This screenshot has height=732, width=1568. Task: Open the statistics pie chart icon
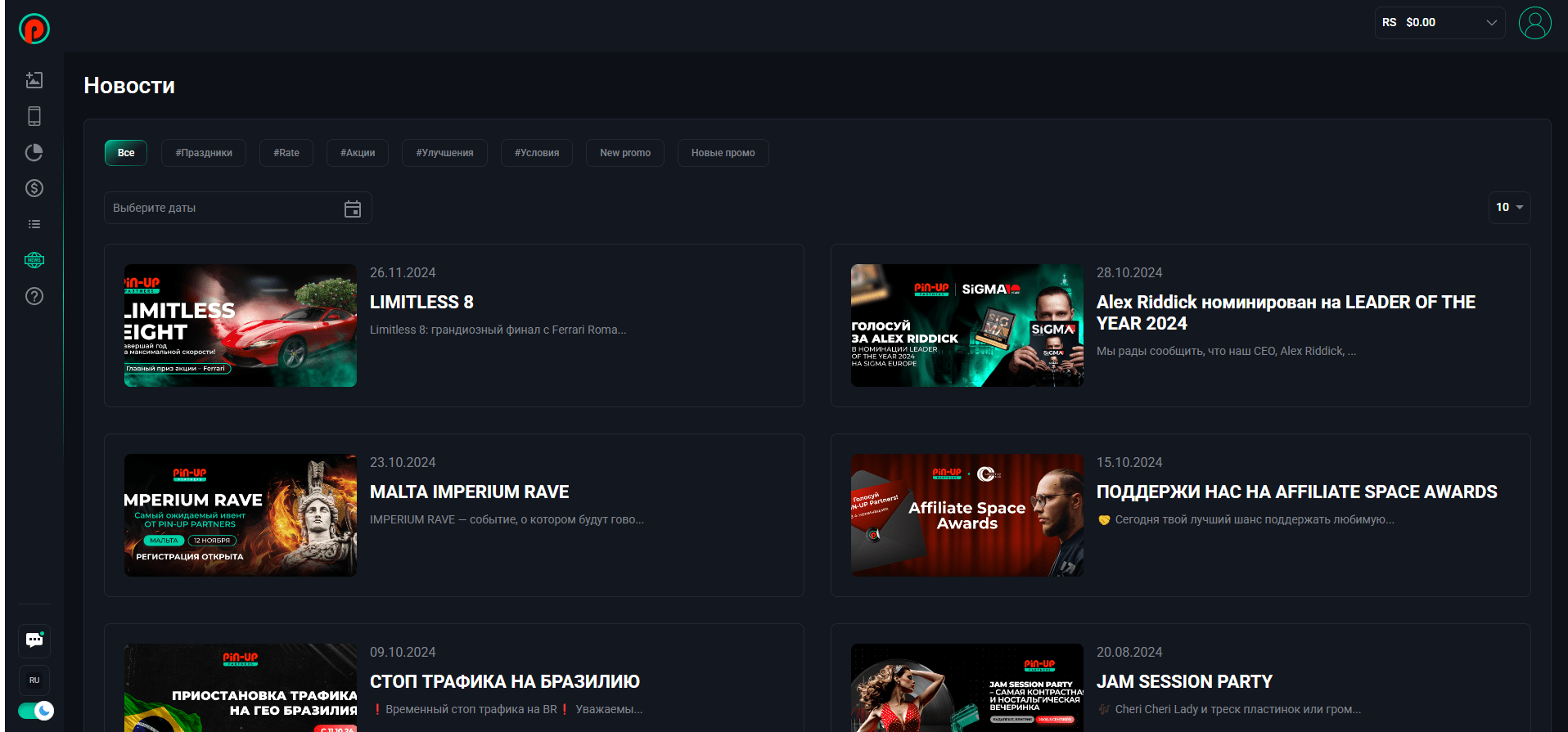point(34,152)
